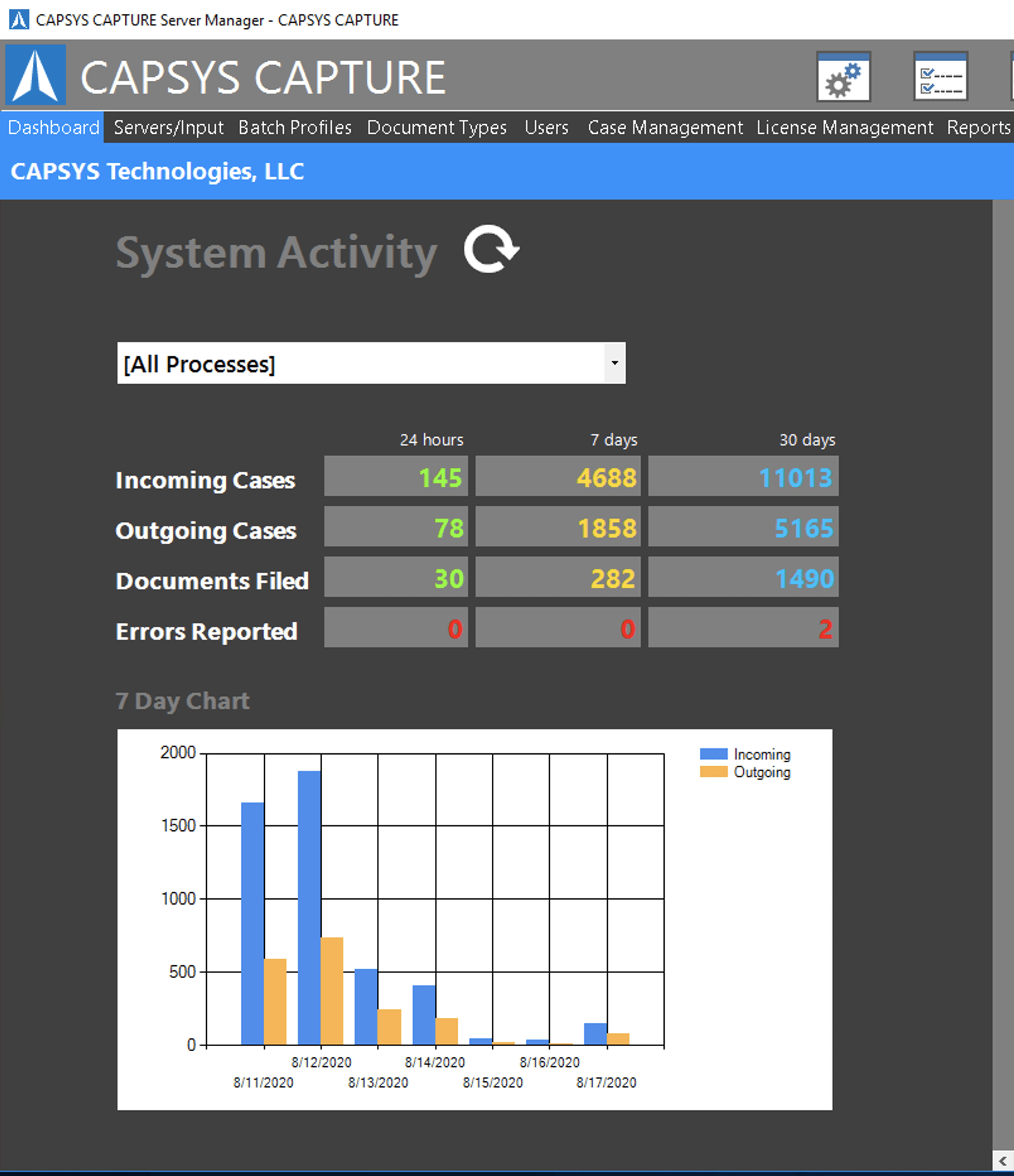
Task: Click the tallest blue incoming bar in chart
Action: tap(309, 907)
